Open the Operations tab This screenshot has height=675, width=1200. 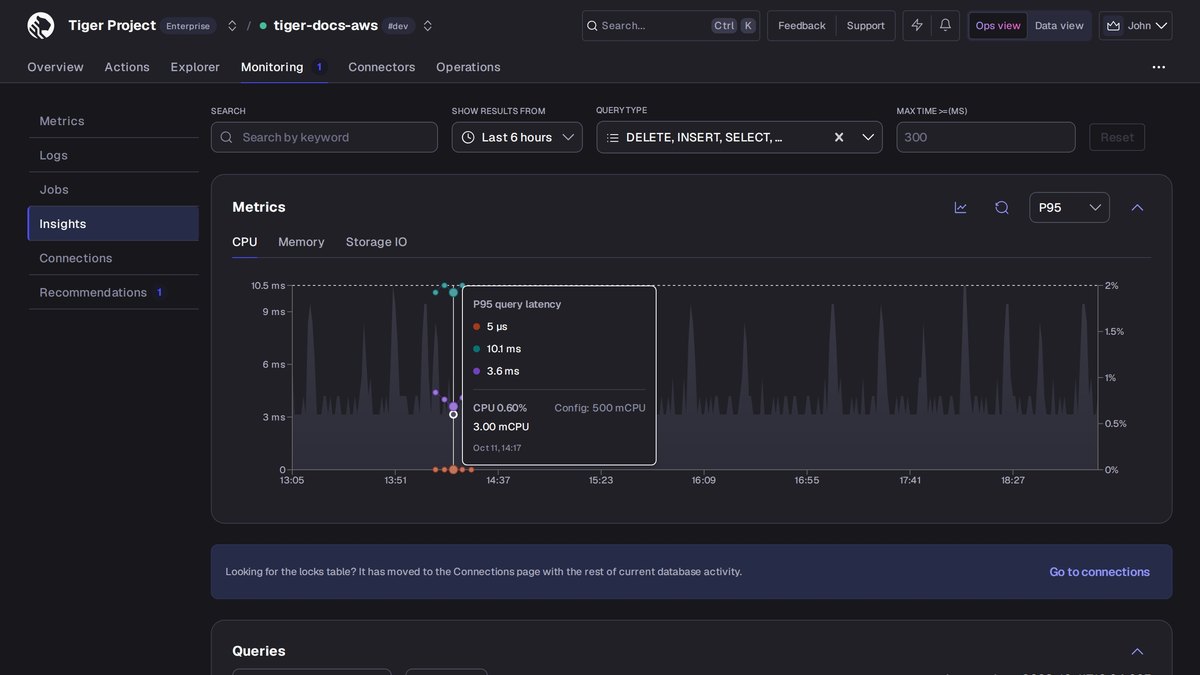point(468,67)
